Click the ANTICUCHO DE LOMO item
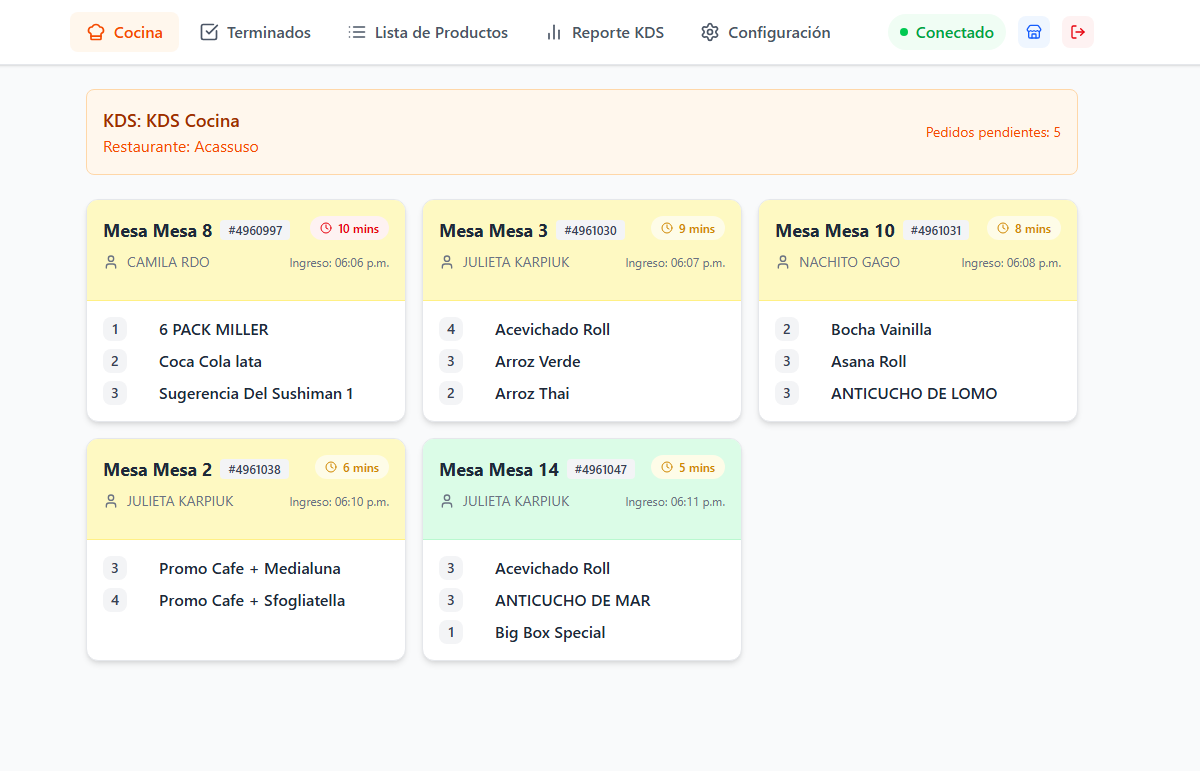This screenshot has width=1200, height=771. [x=914, y=393]
